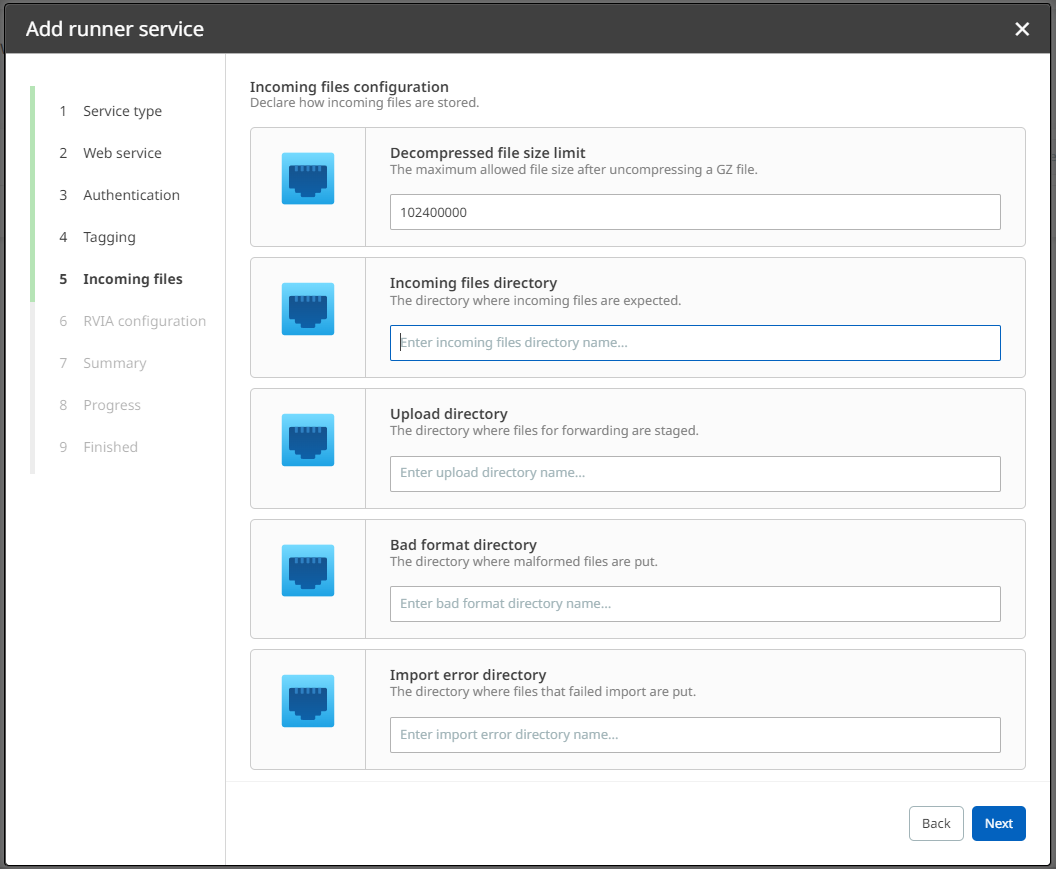
Task: Click the 'Import error directory' label
Action: tap(468, 675)
